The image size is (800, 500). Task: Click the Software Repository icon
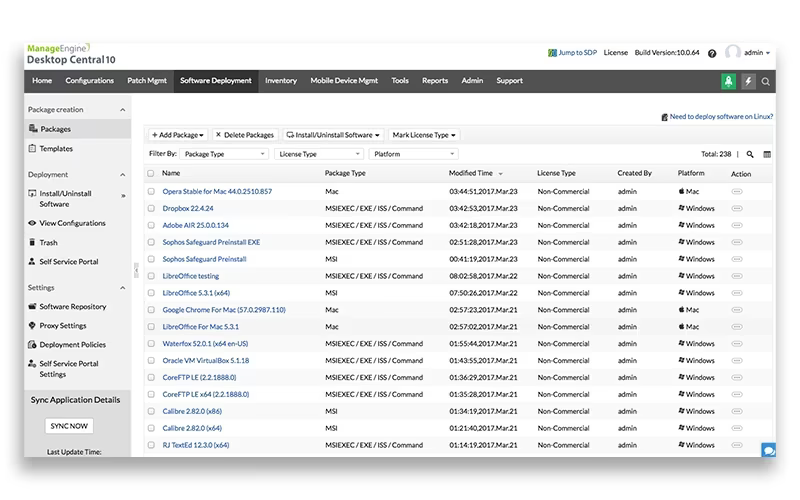[32, 307]
